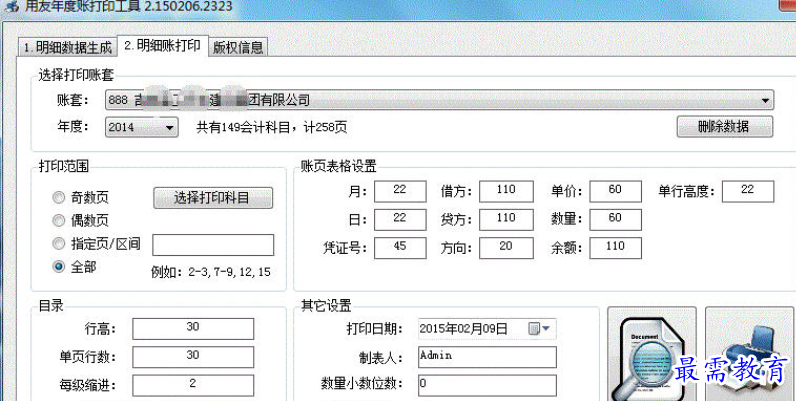Click the 凭证号 width field
The image size is (796, 401).
400,248
